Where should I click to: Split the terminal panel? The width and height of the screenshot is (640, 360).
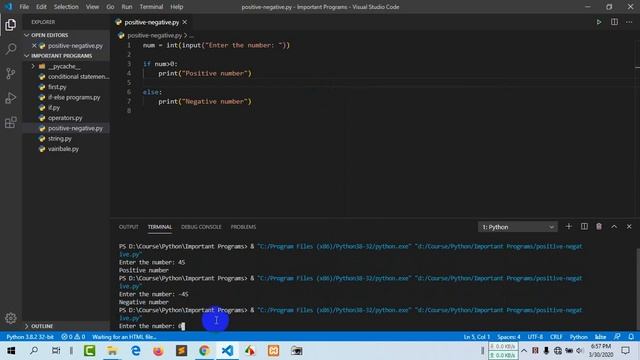[584, 227]
